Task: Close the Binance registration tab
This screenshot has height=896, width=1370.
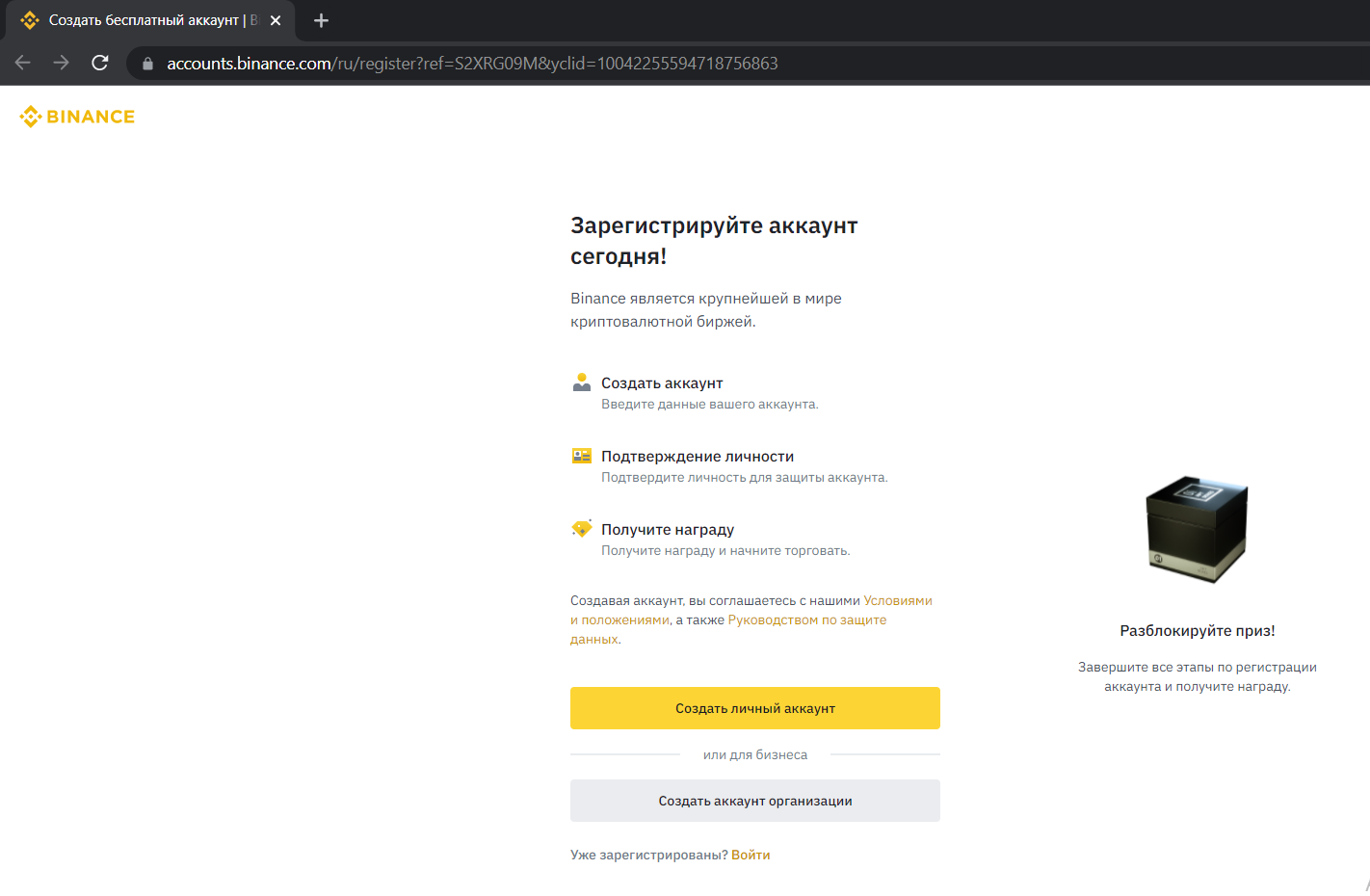Action: tap(276, 20)
